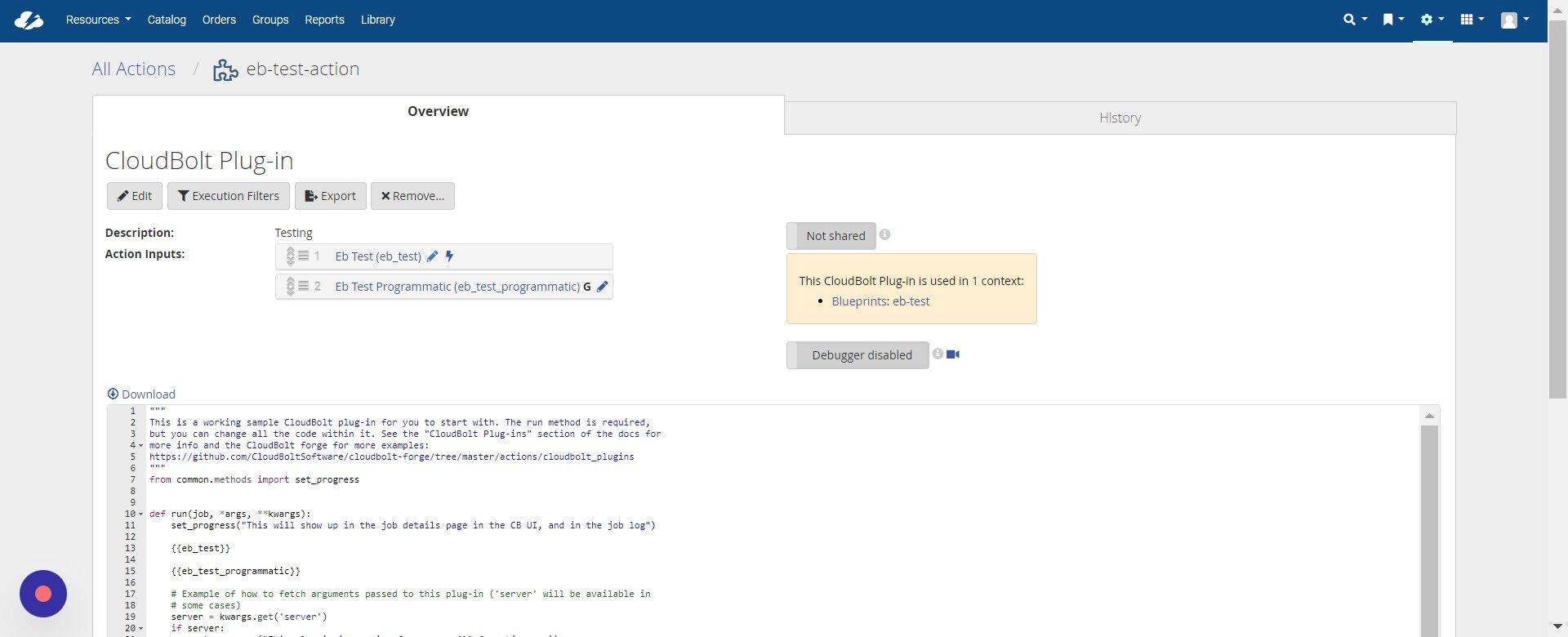Click the pencil icon for Eb Test Programmatic
Screen dimensions: 1568x637
click(602, 287)
